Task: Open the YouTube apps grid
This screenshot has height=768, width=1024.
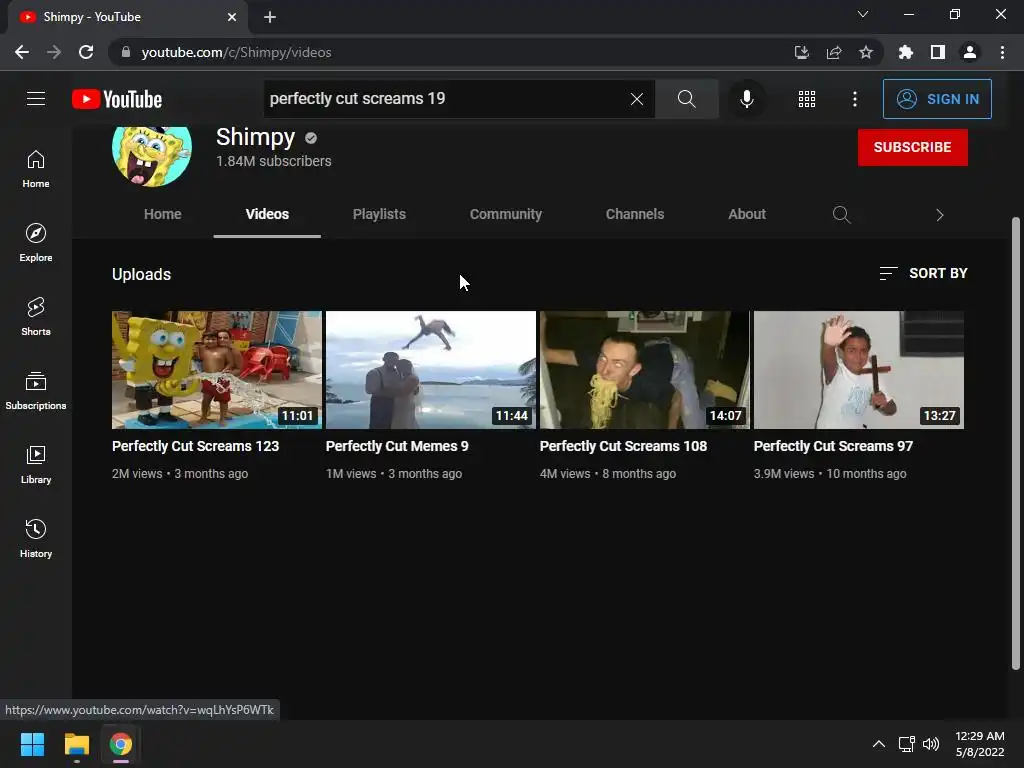Action: pyautogui.click(x=807, y=99)
